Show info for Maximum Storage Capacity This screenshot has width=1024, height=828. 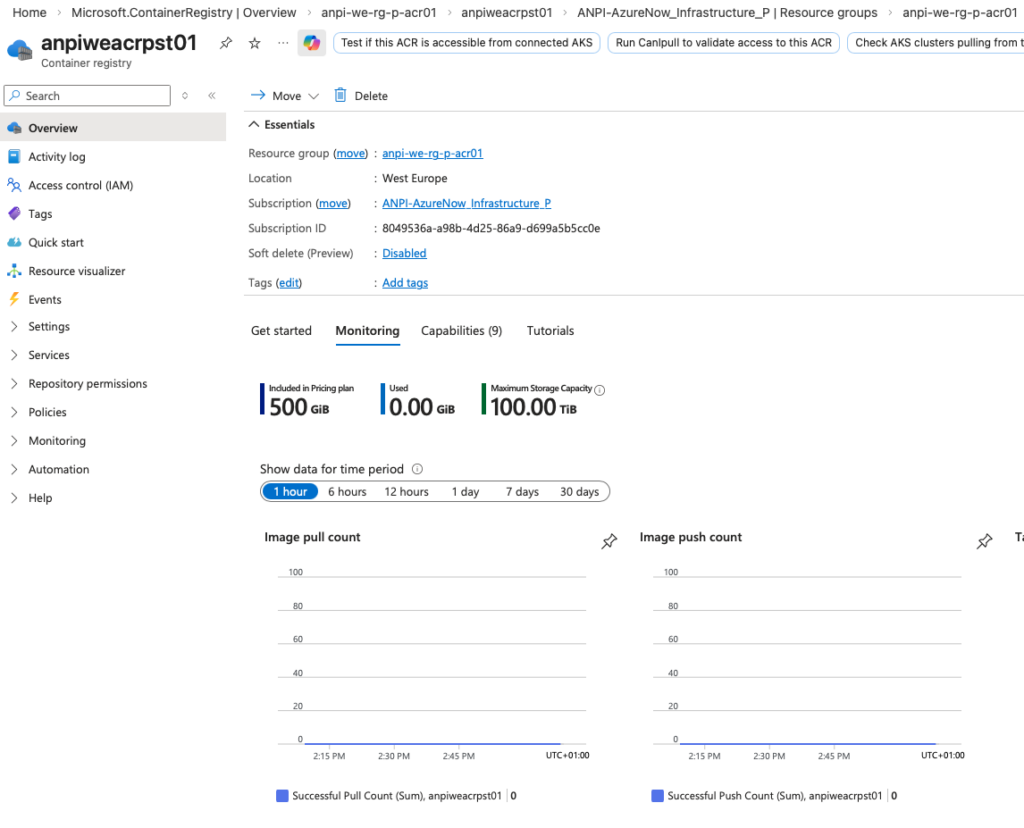click(600, 390)
